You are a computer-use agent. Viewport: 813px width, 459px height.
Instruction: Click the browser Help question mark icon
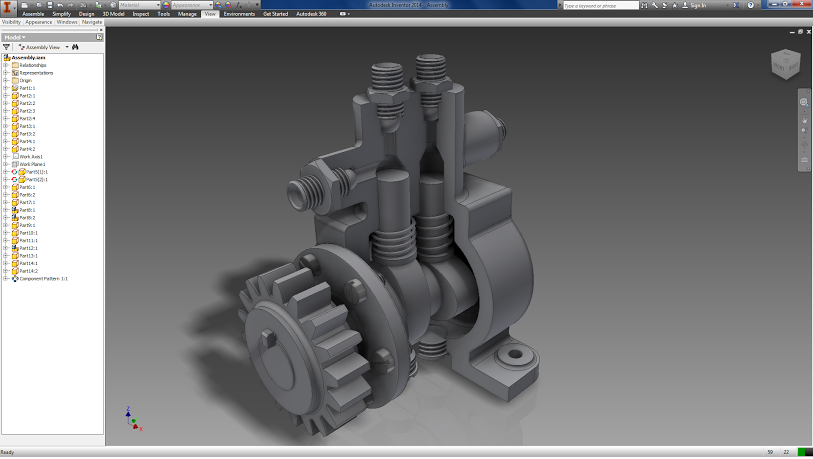pos(99,37)
